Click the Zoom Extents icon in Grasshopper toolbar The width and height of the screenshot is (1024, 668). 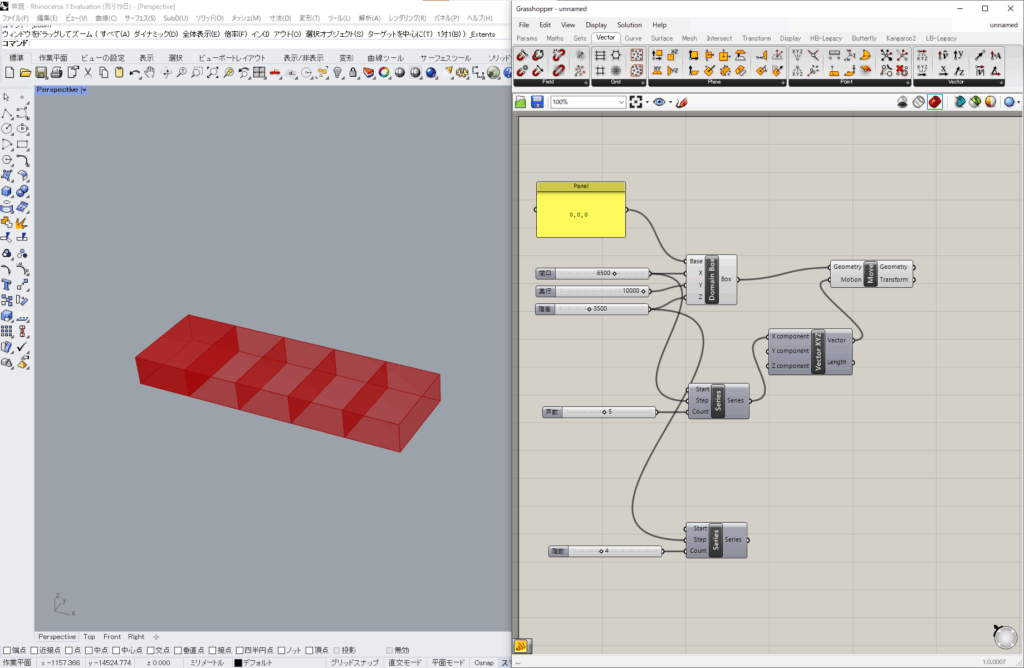point(635,102)
